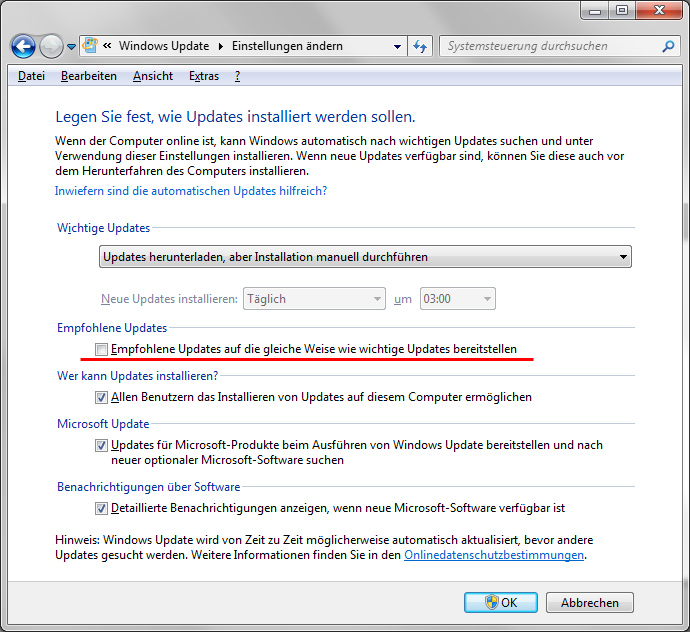
Task: Click the Empfohlene Updates section heading
Action: tap(112, 328)
